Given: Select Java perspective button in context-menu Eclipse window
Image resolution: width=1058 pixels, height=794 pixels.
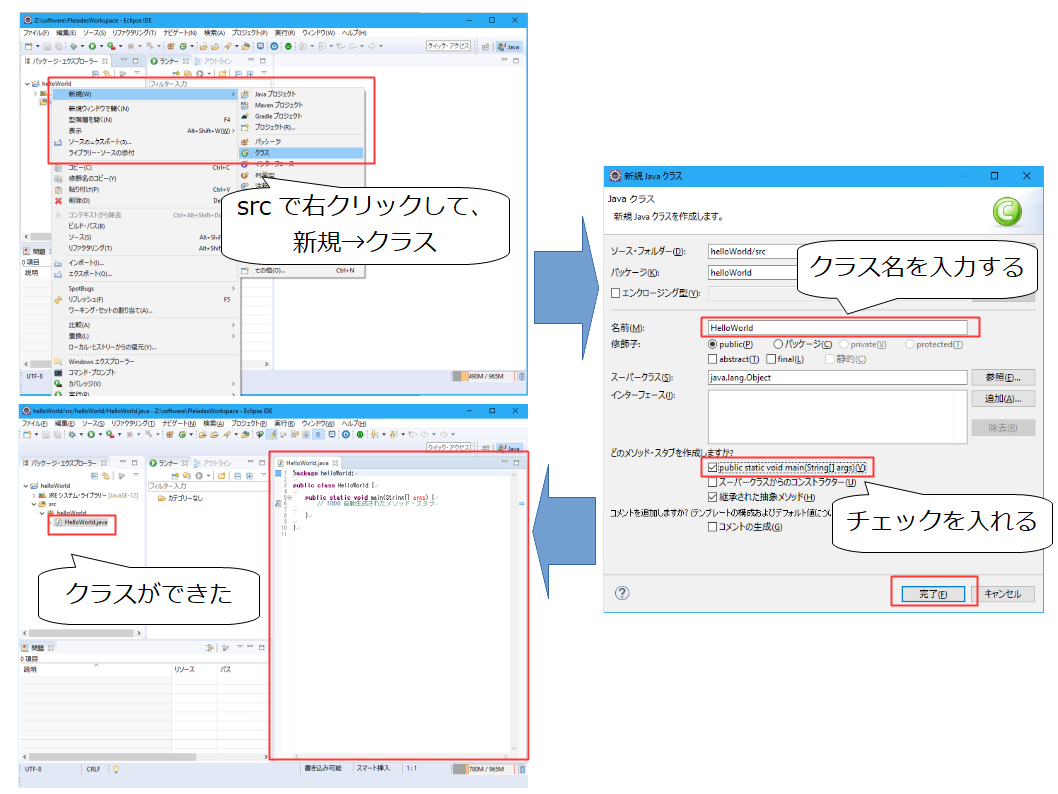Looking at the screenshot, I should (509, 47).
